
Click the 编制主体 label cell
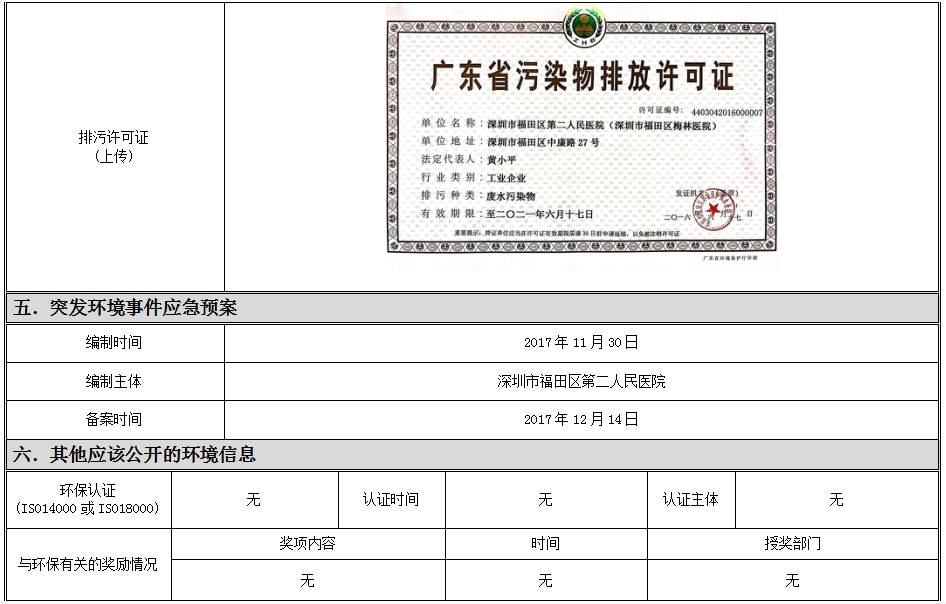pyautogui.click(x=113, y=381)
